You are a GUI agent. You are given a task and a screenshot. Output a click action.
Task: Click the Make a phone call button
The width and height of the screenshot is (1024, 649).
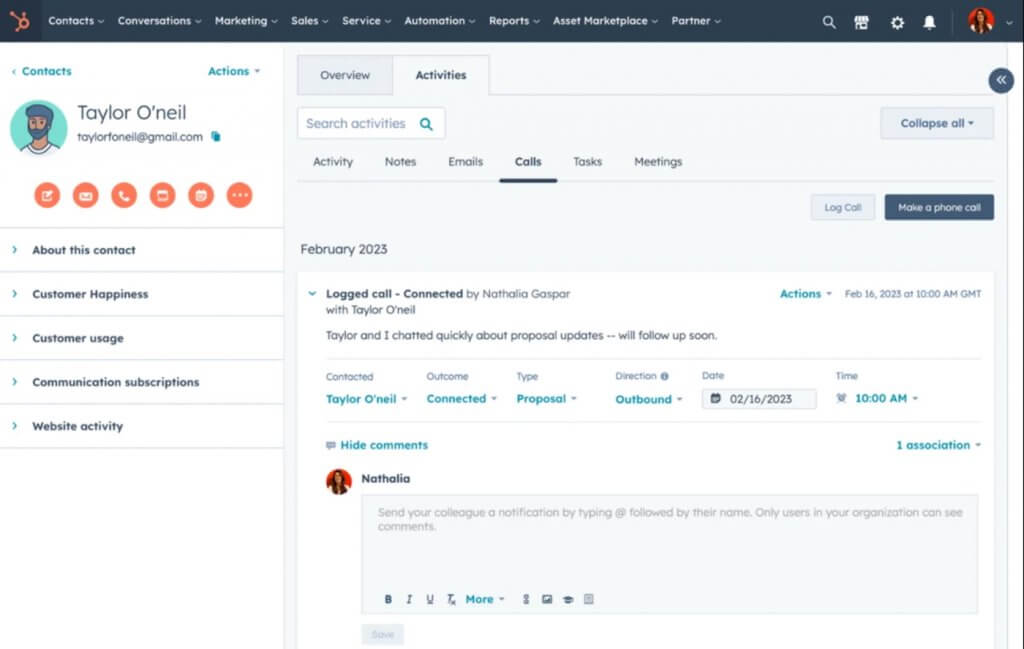click(x=938, y=207)
